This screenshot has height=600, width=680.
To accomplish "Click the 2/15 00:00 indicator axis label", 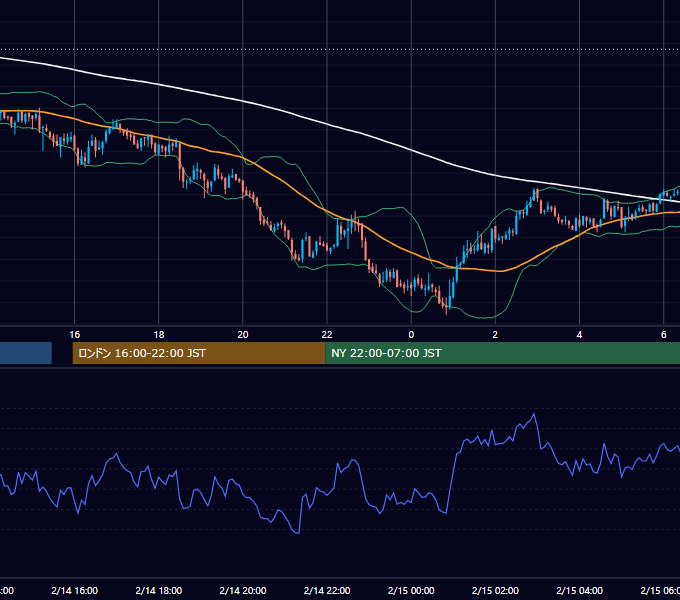I will pos(411,590).
